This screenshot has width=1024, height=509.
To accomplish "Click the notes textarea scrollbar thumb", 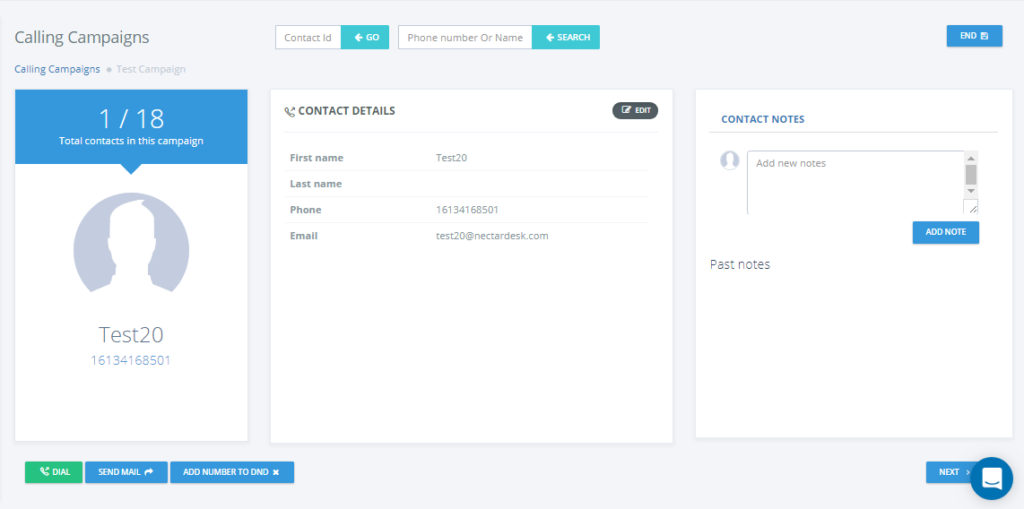I will click(x=971, y=174).
